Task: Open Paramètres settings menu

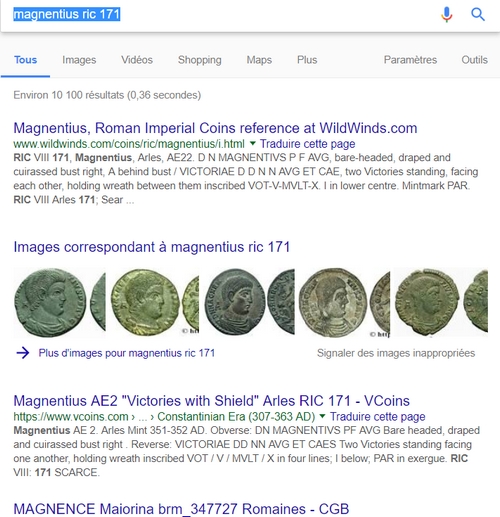Action: 410,60
